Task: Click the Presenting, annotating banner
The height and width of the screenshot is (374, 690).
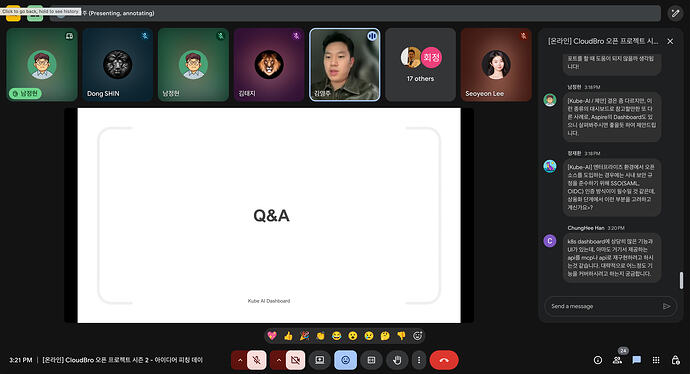Action: coord(355,13)
